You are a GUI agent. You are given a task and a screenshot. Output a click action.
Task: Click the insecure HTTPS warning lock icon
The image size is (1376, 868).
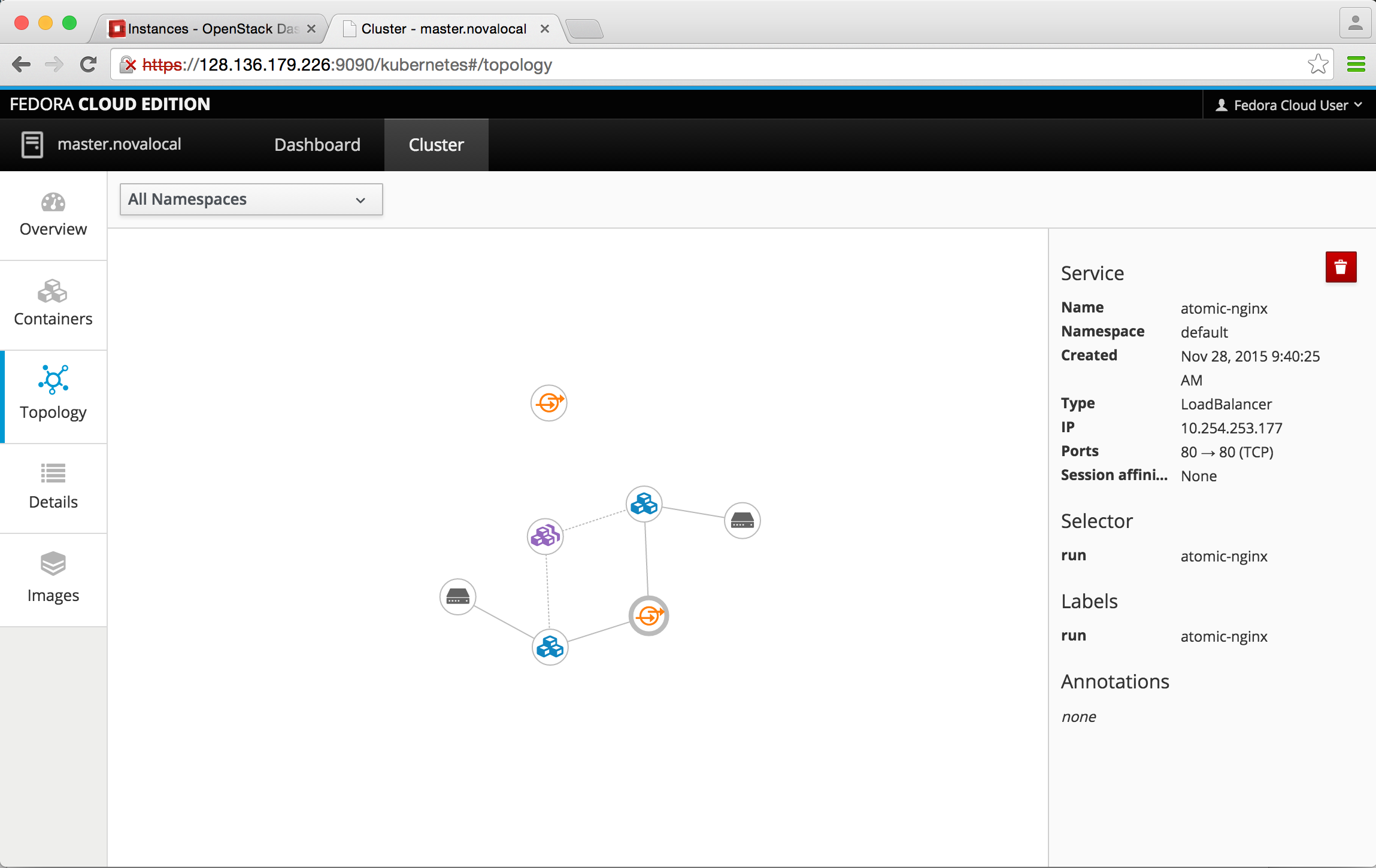[x=128, y=65]
